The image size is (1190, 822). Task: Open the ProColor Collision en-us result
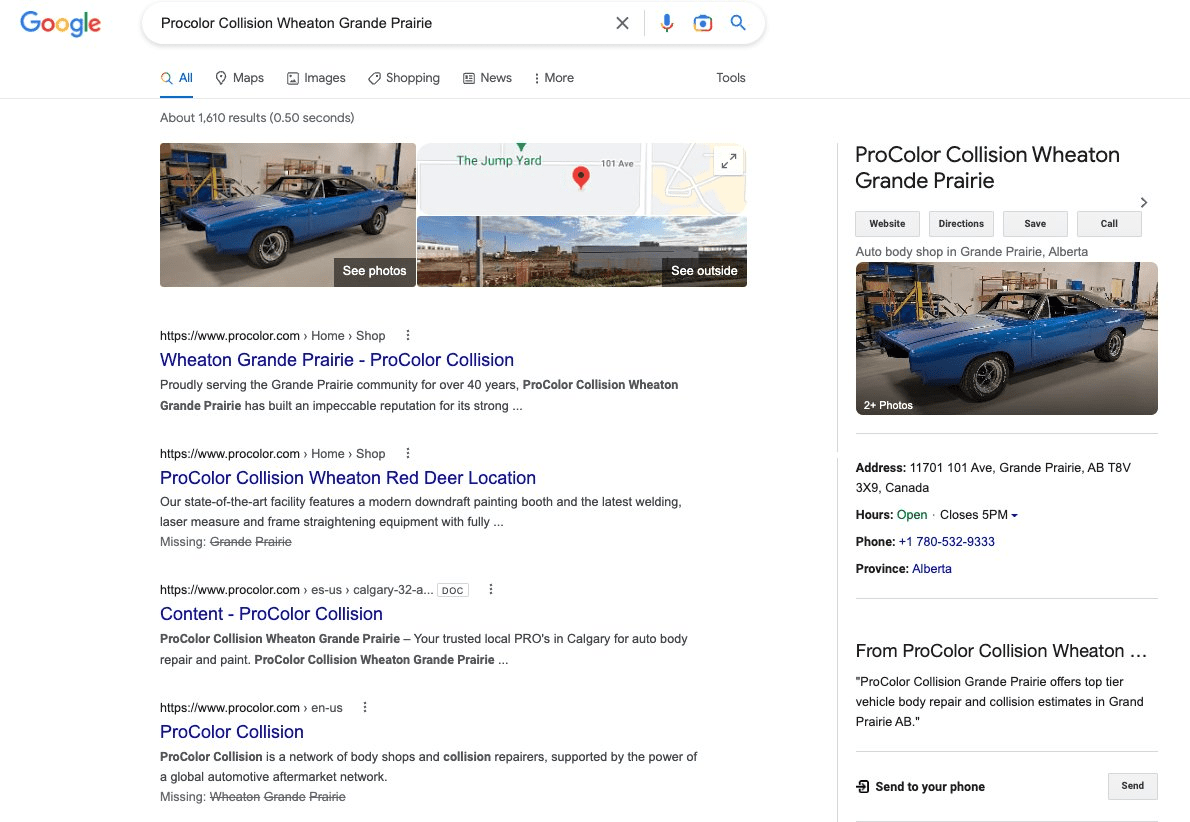point(231,732)
